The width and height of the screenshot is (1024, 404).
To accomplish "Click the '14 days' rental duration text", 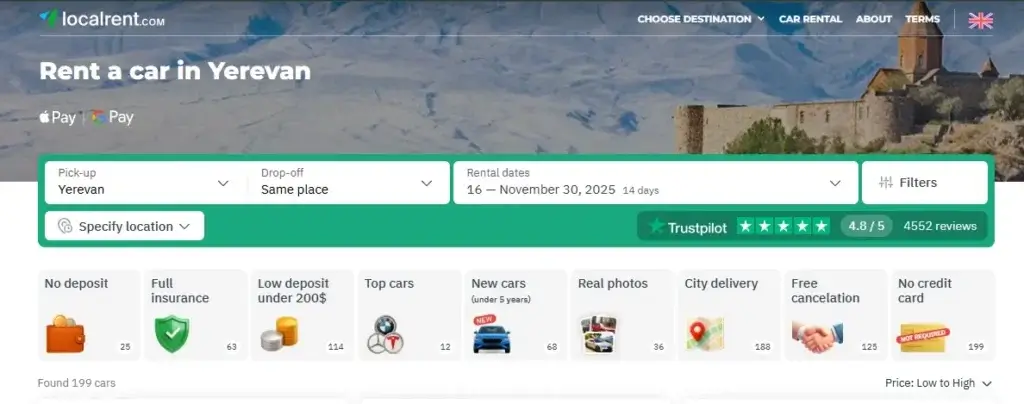I will point(641,191).
